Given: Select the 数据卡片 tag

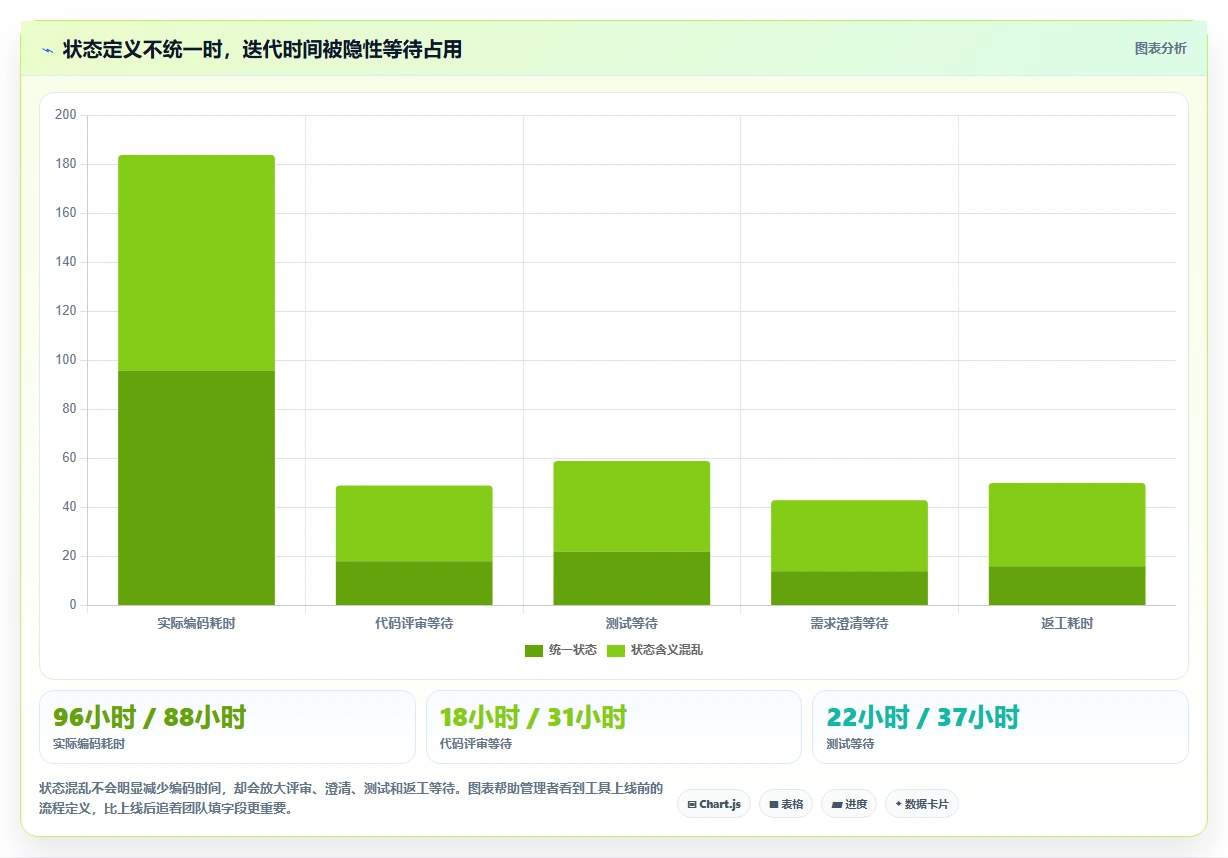Looking at the screenshot, I should [922, 804].
